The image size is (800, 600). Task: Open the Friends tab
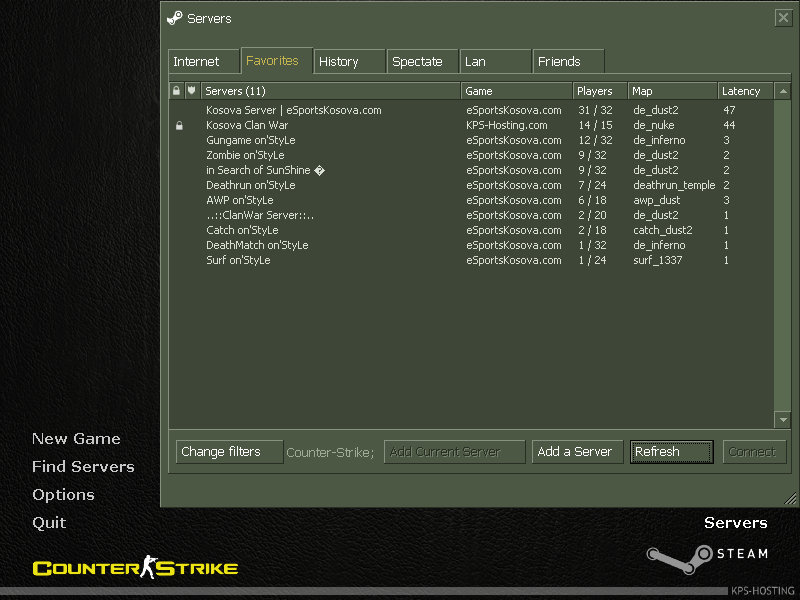point(568,62)
